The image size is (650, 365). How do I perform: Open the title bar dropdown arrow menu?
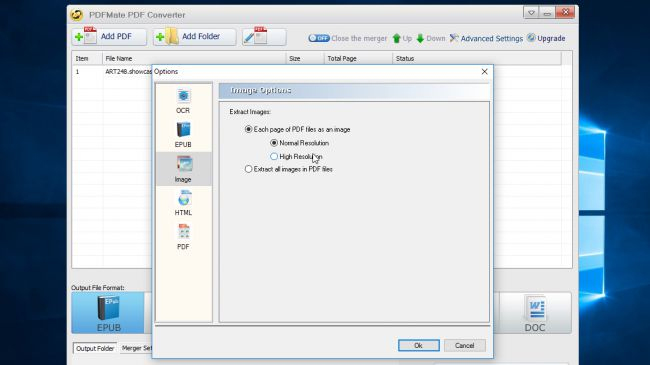click(x=531, y=13)
